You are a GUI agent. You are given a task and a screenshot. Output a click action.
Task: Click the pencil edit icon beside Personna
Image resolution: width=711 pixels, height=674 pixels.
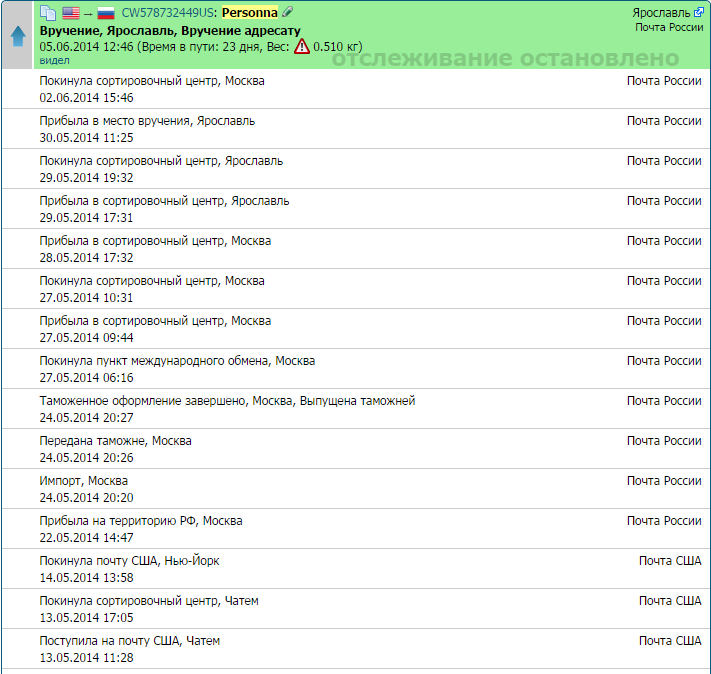(x=288, y=13)
